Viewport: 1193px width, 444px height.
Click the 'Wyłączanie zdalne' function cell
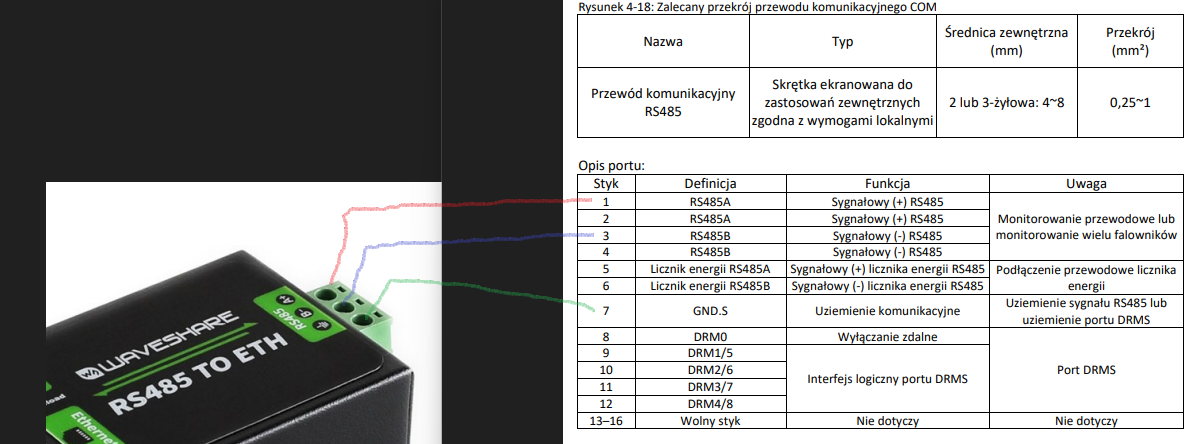(x=887, y=337)
